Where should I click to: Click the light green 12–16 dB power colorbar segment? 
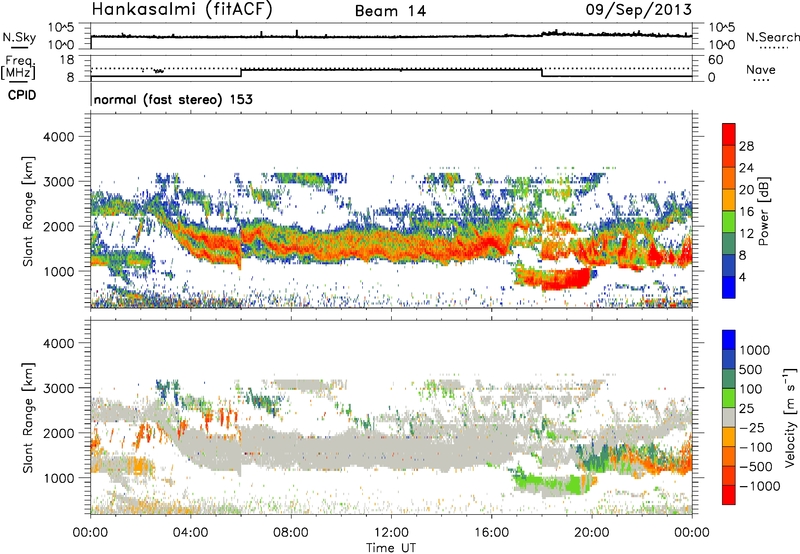pos(729,221)
